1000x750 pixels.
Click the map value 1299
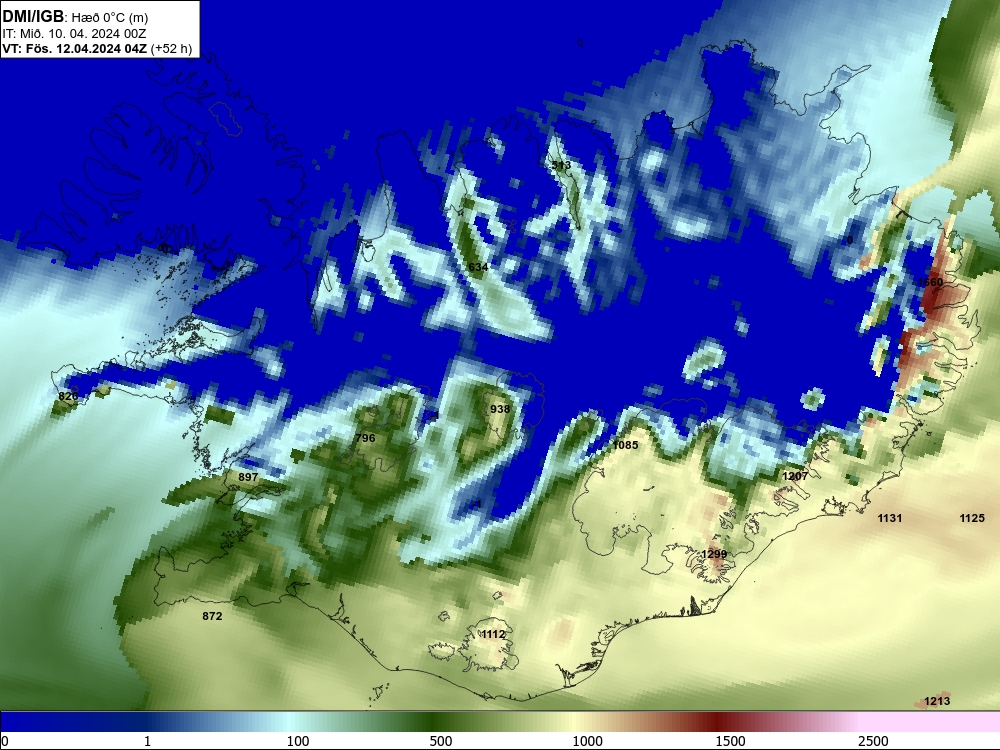(714, 554)
